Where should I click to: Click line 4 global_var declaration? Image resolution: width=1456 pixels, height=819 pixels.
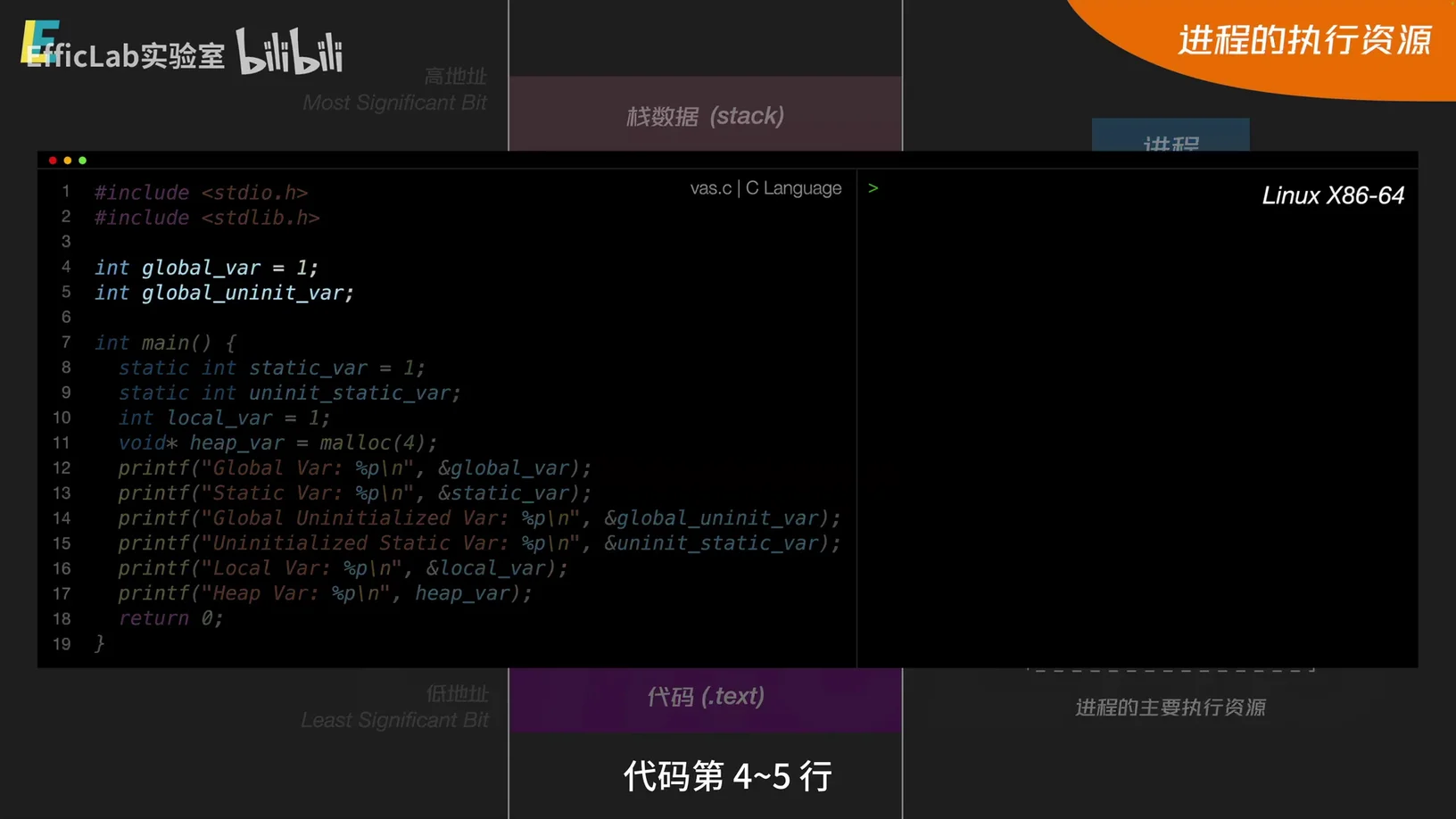click(x=206, y=268)
